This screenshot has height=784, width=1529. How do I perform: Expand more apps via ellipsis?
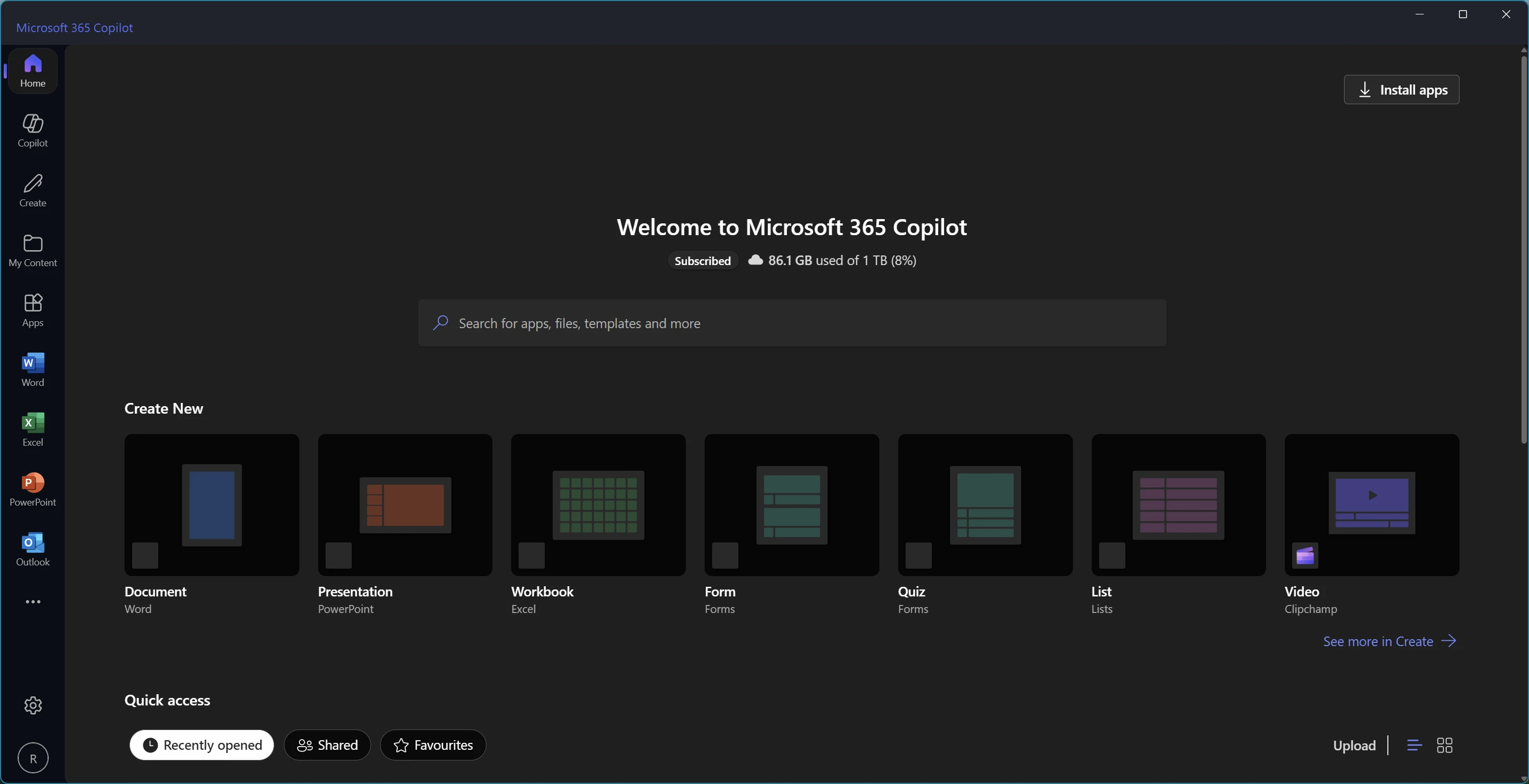pos(33,602)
